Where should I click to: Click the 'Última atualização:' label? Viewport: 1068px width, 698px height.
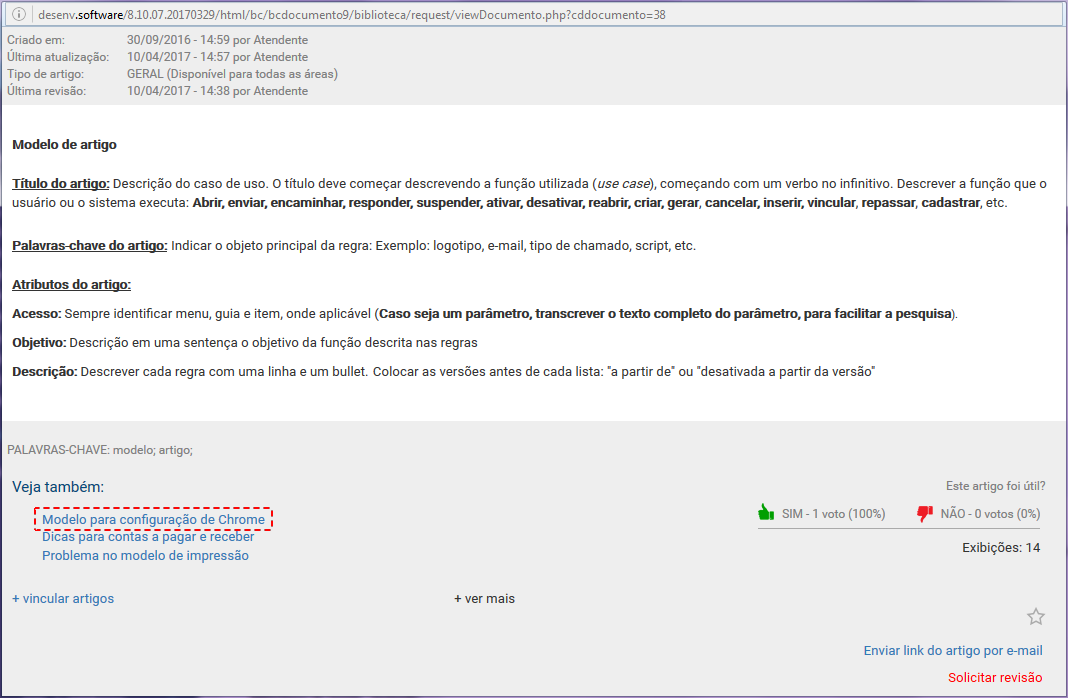point(58,57)
